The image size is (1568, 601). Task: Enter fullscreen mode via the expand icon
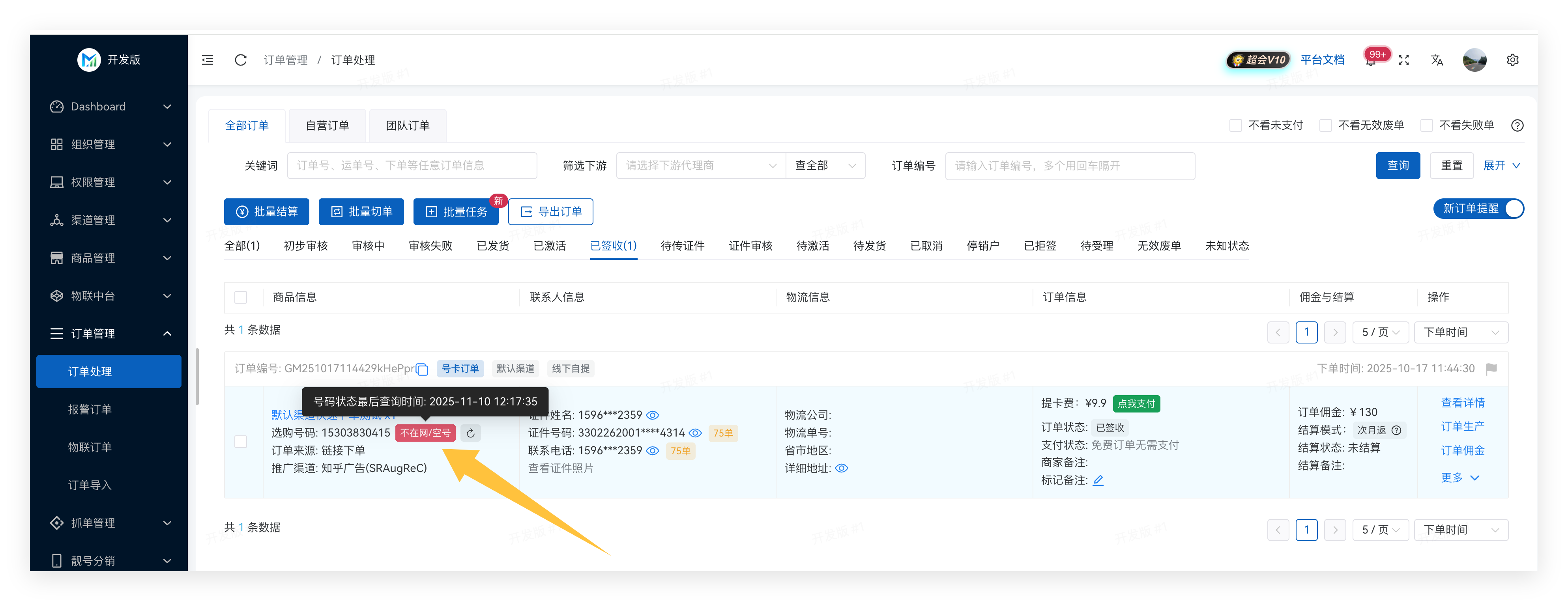pos(1403,60)
